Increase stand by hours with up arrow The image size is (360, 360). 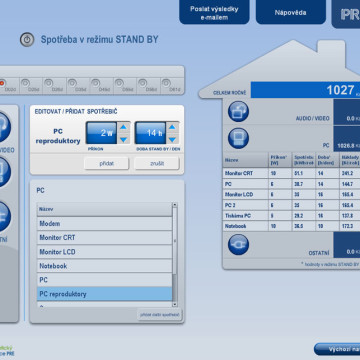(172, 127)
